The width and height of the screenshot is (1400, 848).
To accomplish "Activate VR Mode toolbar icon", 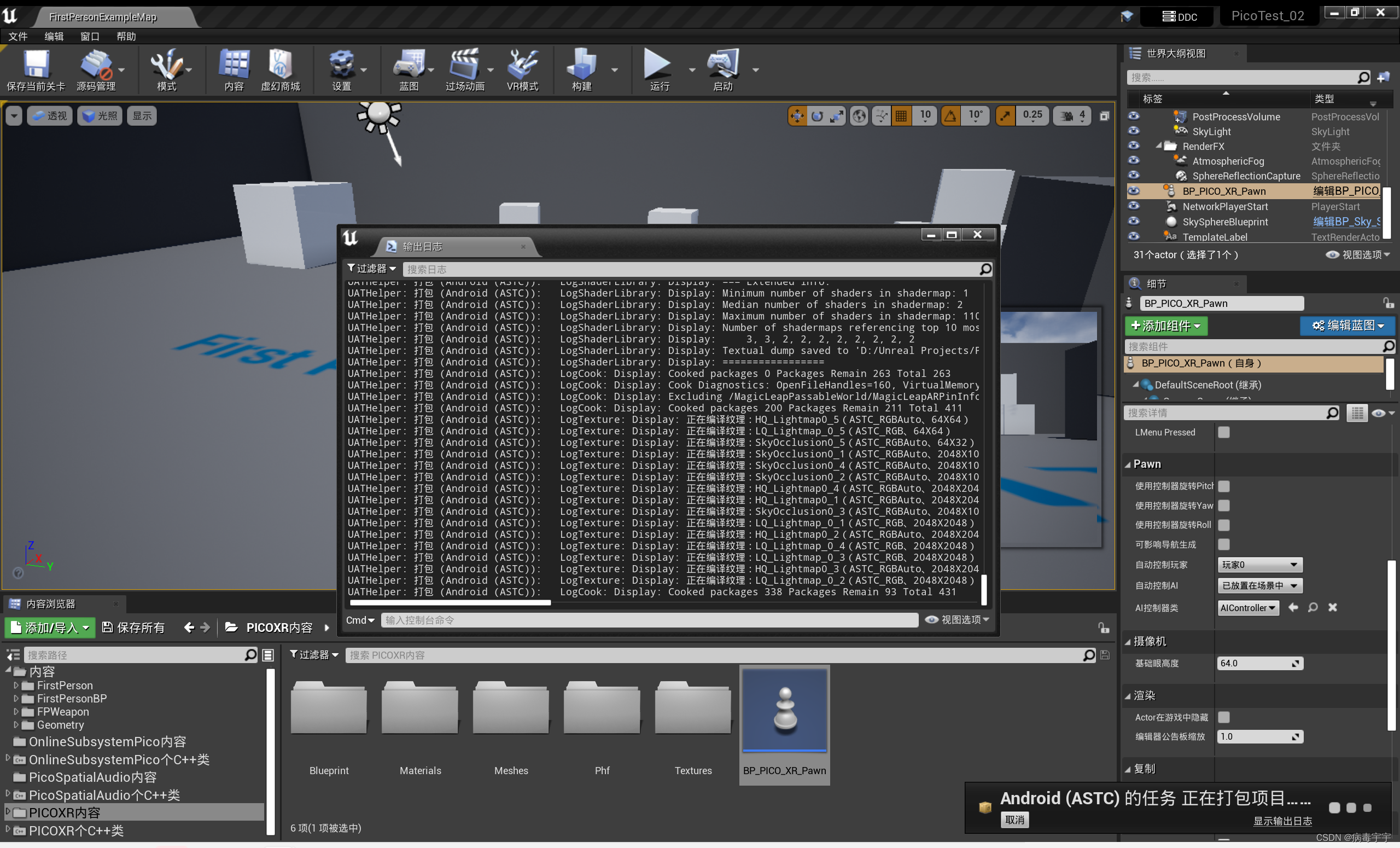I will pyautogui.click(x=522, y=64).
